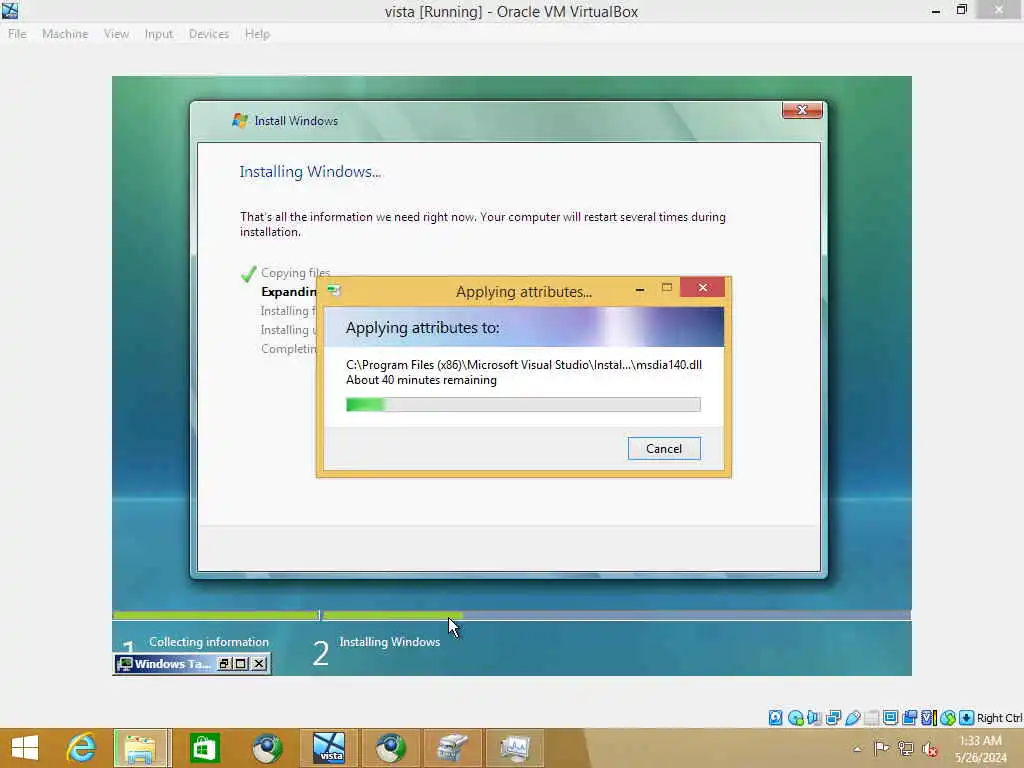Viewport: 1024px width, 768px height.
Task: Click the VirtualBox USB indicator
Action: pos(852,718)
